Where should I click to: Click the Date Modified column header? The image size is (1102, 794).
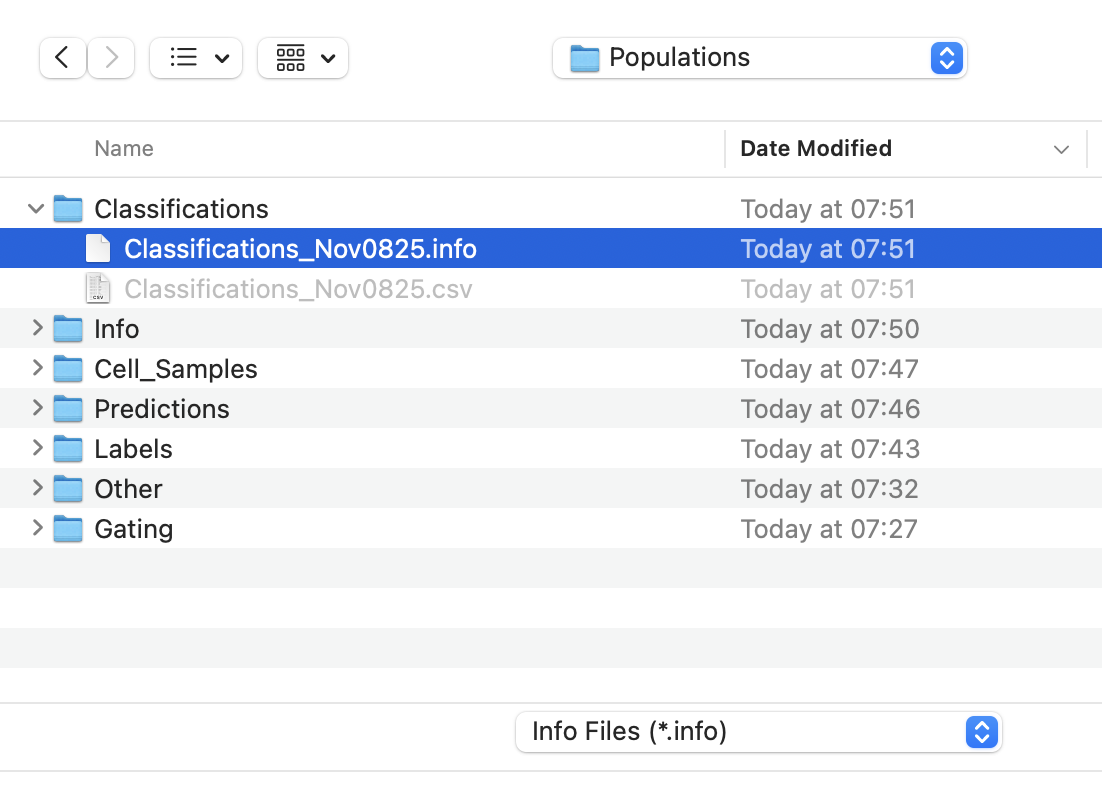tap(816, 148)
